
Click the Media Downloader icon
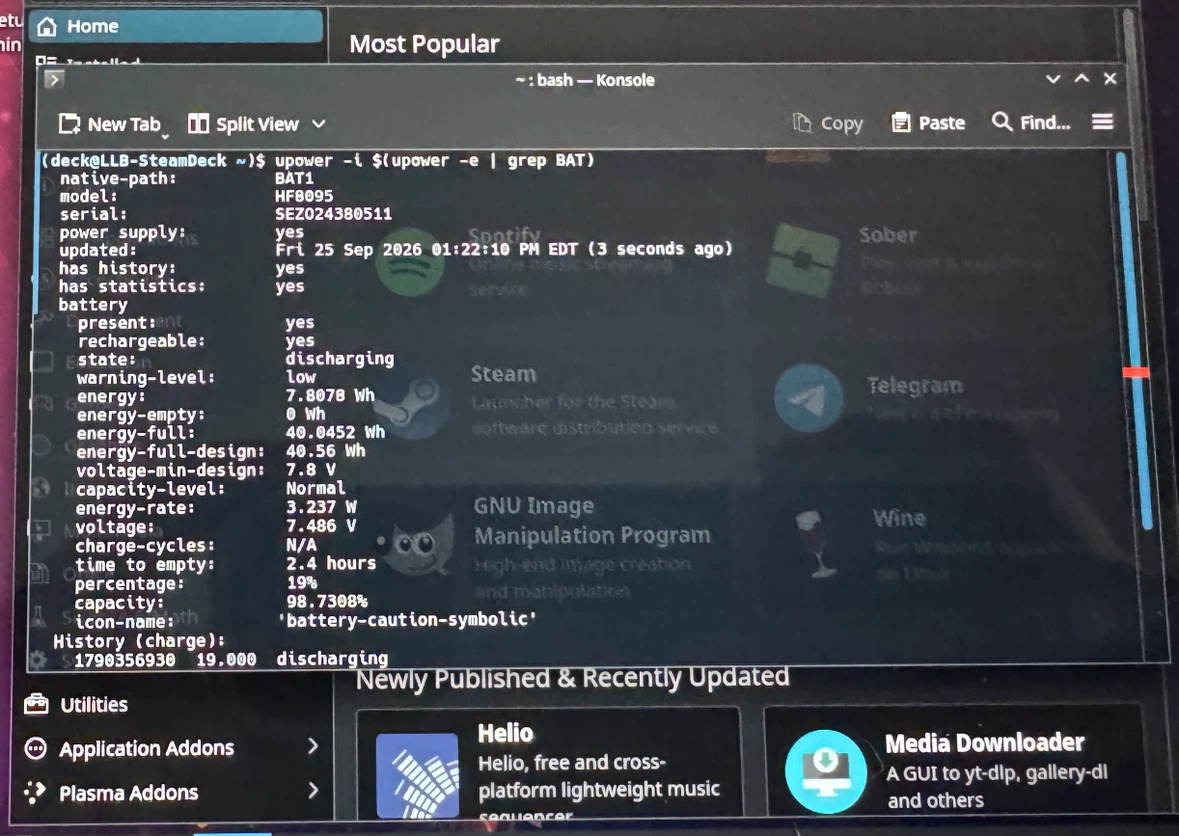click(826, 771)
